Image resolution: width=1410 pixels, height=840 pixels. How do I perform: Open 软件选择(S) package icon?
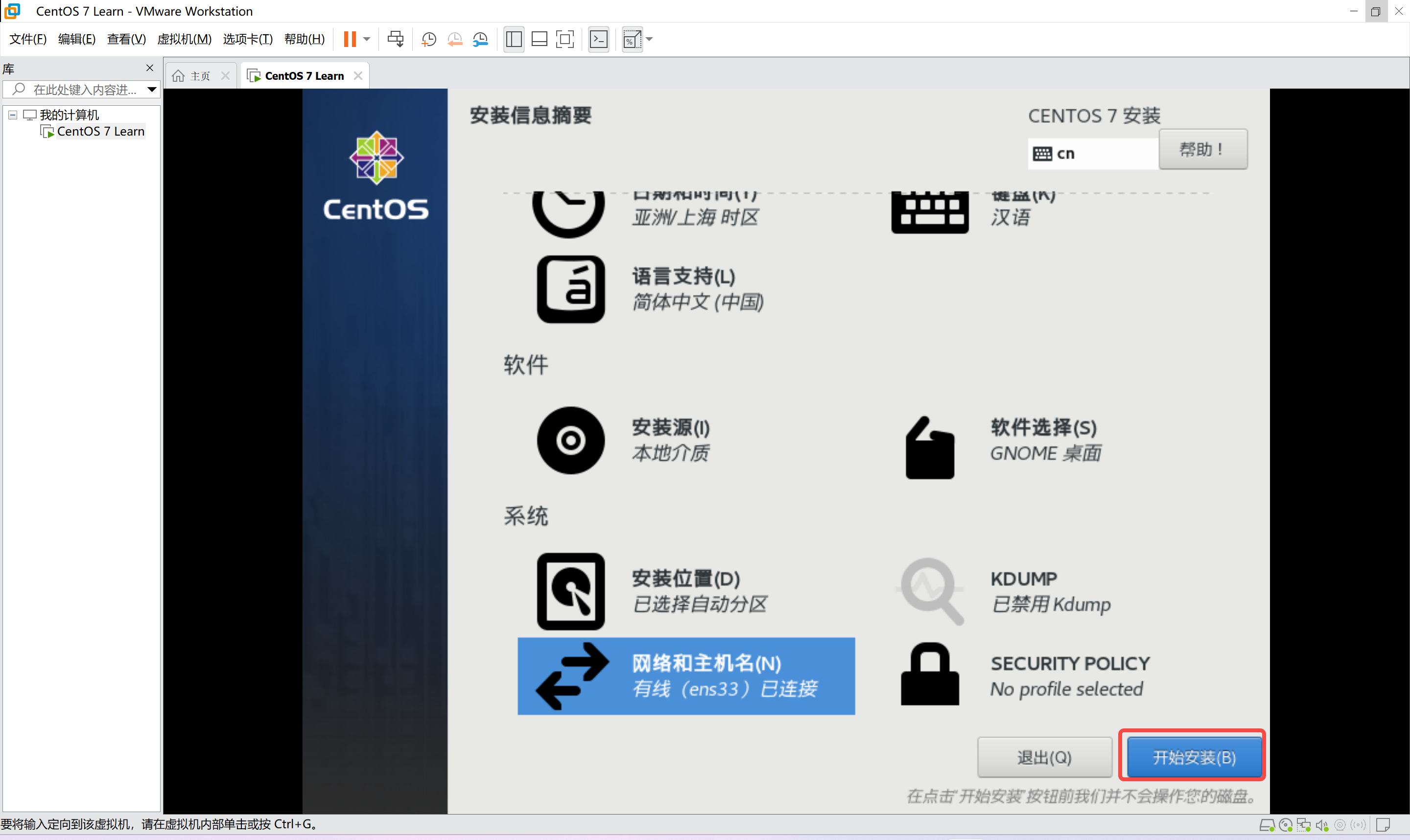tap(929, 448)
